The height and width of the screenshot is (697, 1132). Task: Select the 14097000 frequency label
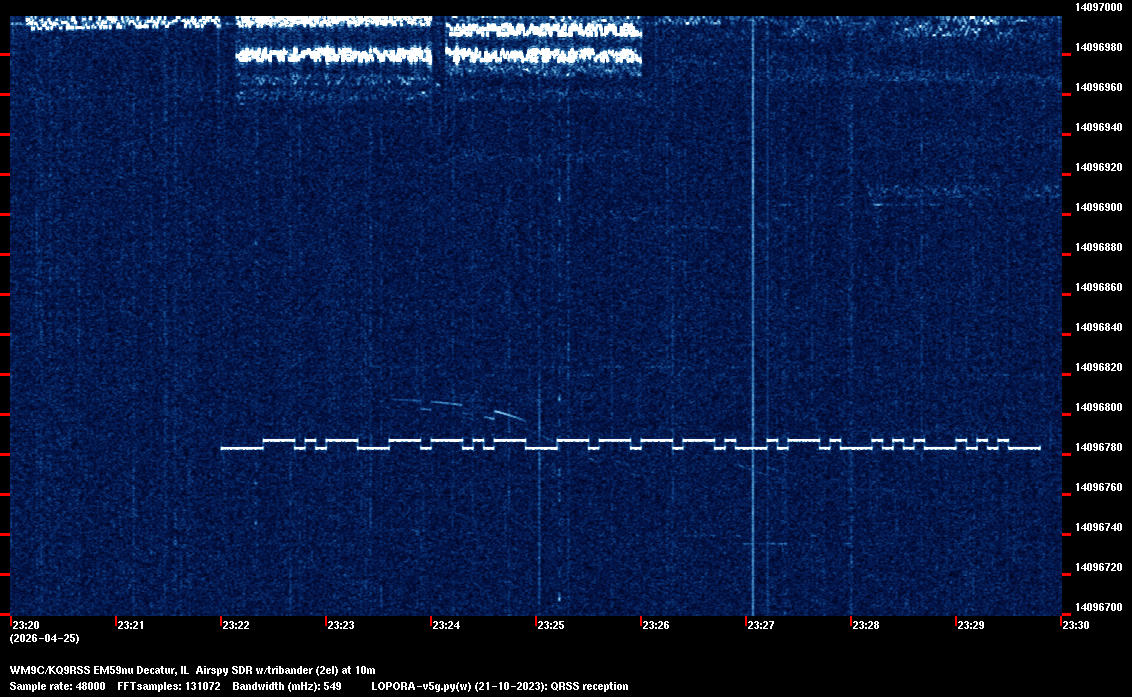pyautogui.click(x=1099, y=7)
